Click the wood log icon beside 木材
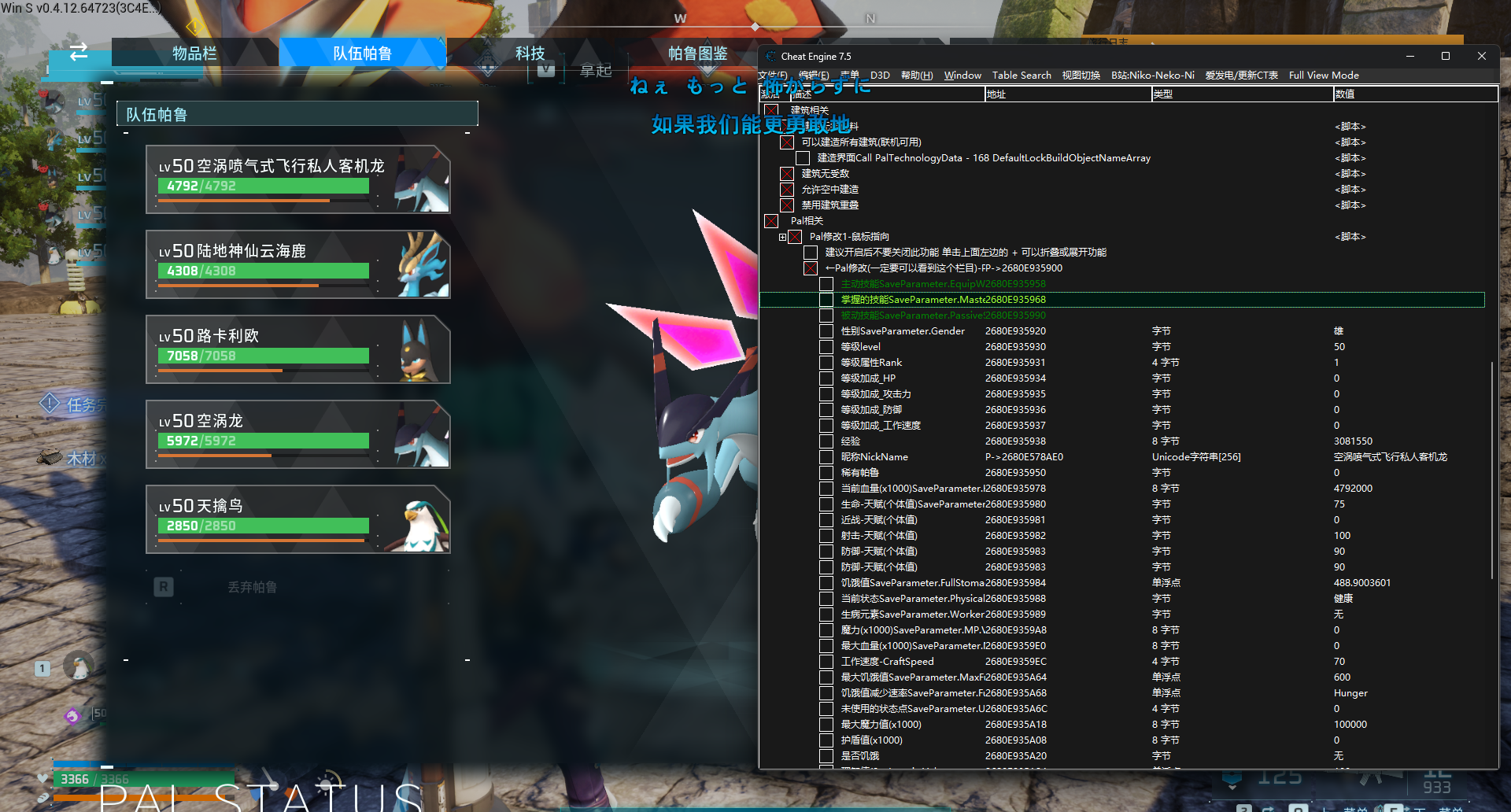 click(x=50, y=457)
